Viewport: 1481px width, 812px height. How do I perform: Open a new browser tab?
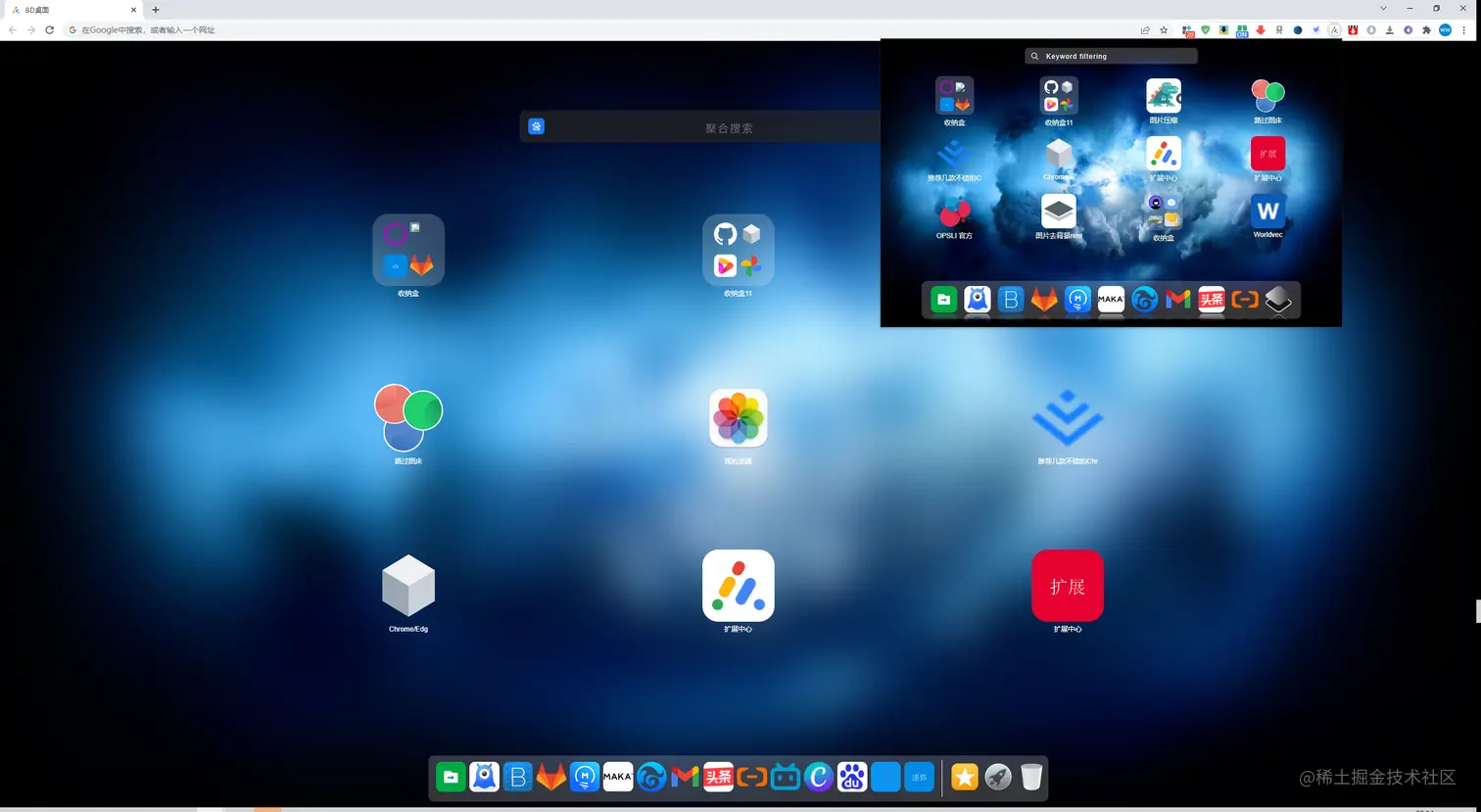[x=156, y=10]
